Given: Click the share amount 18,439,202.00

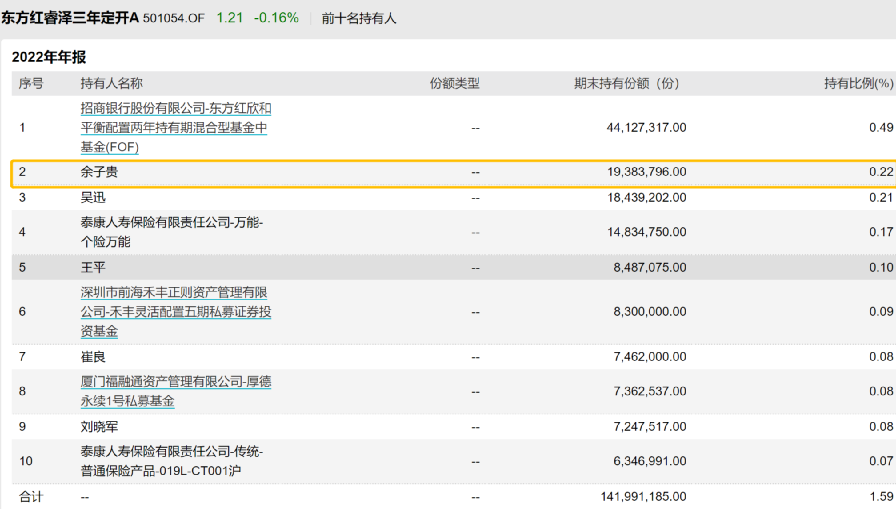Looking at the screenshot, I should (646, 198).
